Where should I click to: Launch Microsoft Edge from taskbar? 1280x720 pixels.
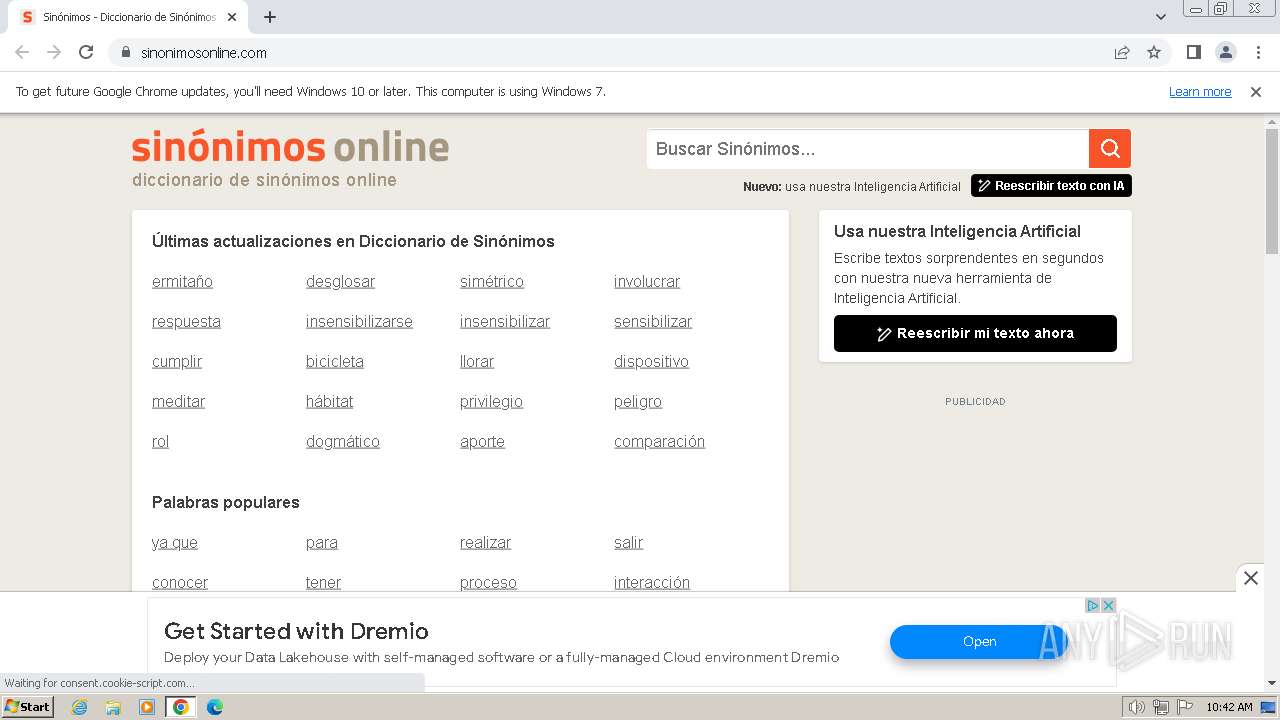215,707
